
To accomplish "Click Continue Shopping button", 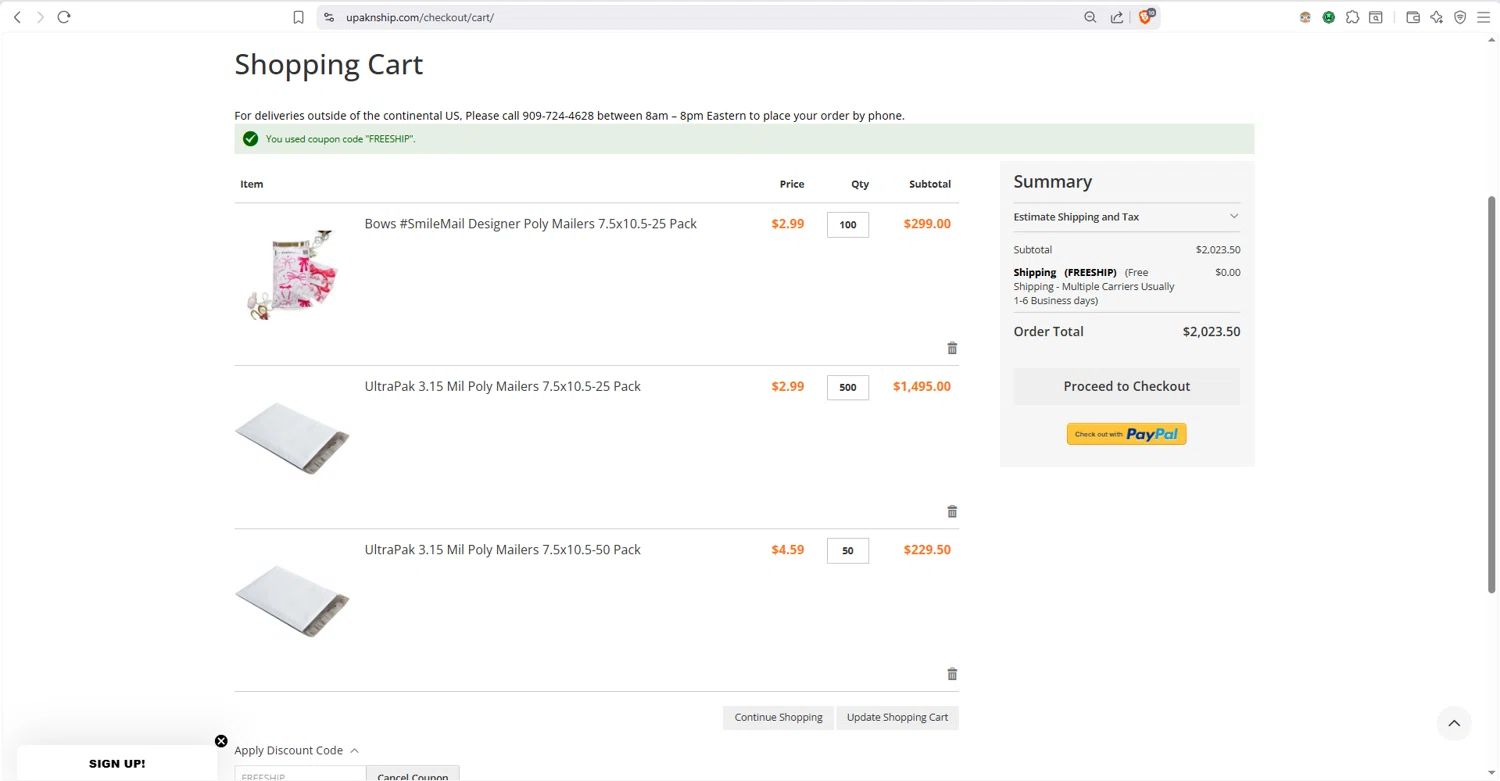I will tap(778, 717).
